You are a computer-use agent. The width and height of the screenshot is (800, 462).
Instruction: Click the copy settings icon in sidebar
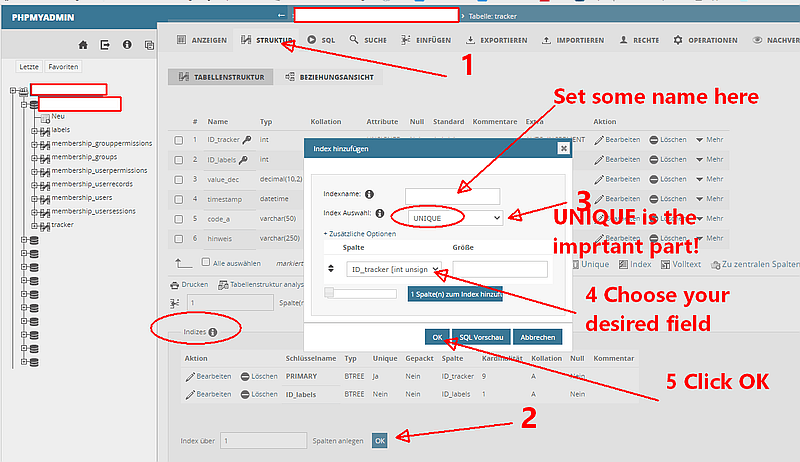click(149, 45)
